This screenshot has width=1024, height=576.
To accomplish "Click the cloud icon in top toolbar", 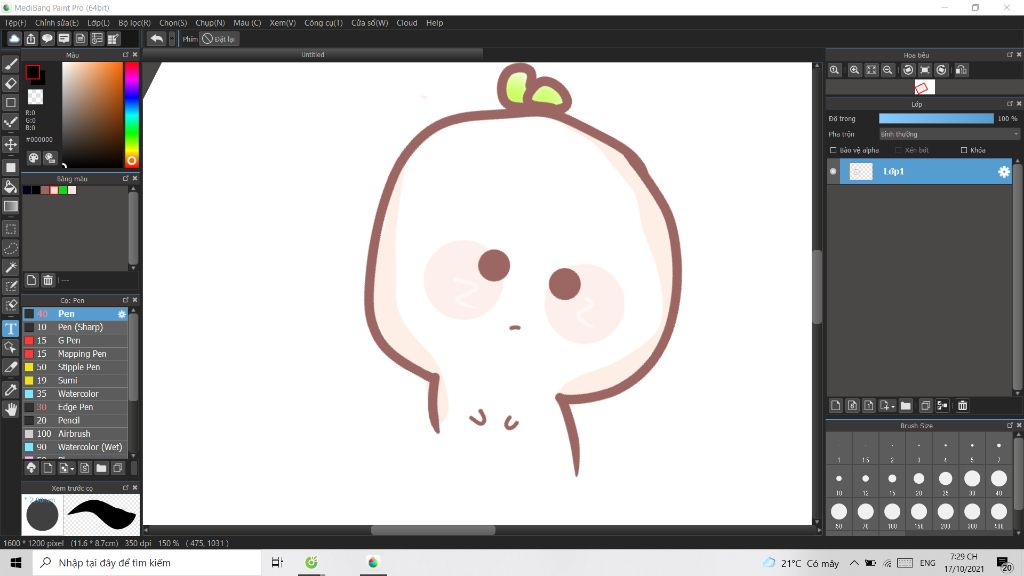I will point(14,39).
